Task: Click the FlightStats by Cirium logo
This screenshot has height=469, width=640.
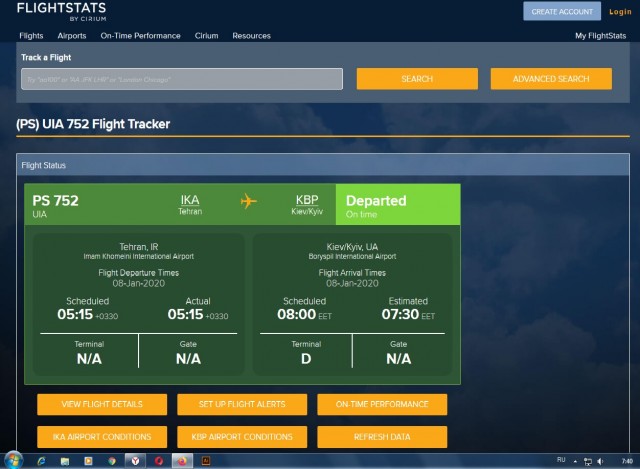Action: (62, 11)
